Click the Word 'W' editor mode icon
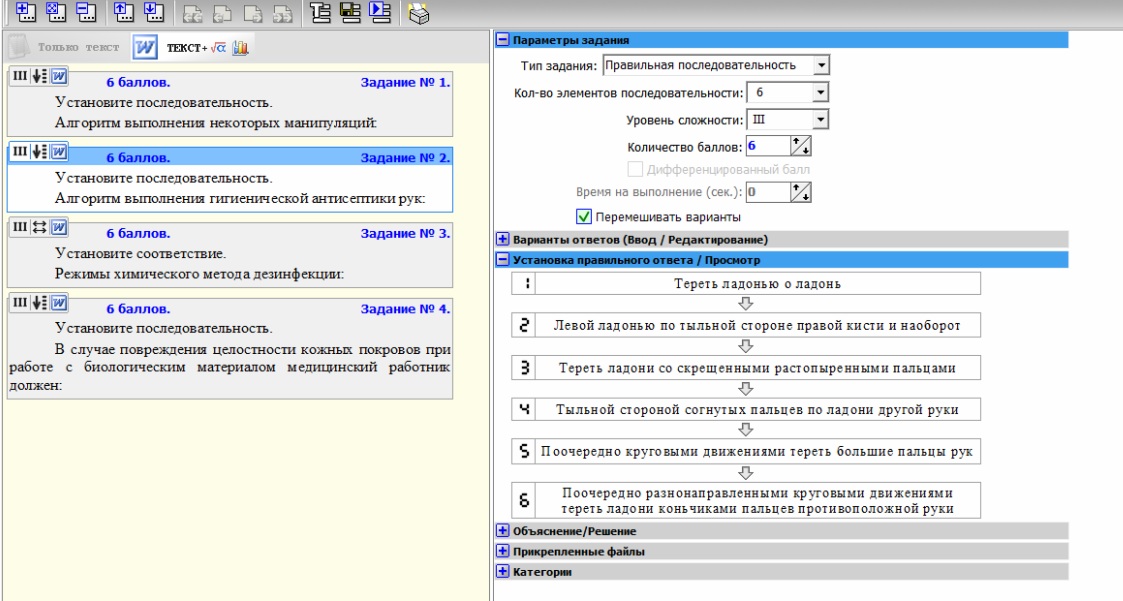The image size is (1123, 601). (145, 48)
